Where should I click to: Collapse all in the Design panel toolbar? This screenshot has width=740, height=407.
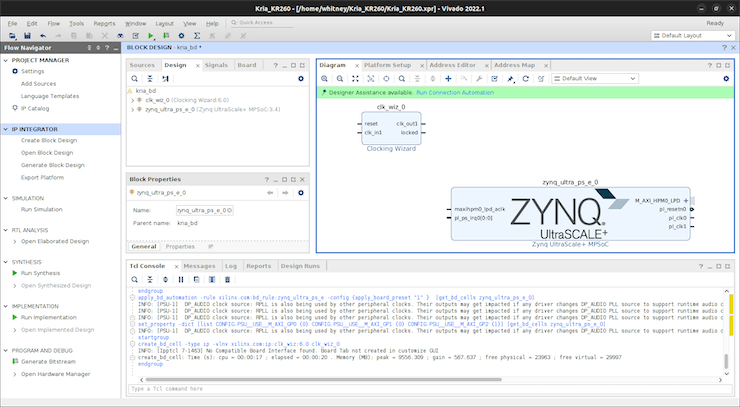click(x=150, y=79)
